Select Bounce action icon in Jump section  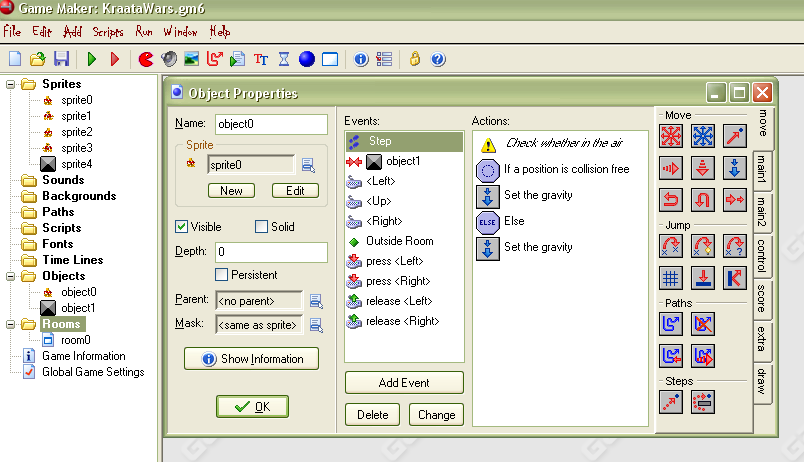pos(735,278)
